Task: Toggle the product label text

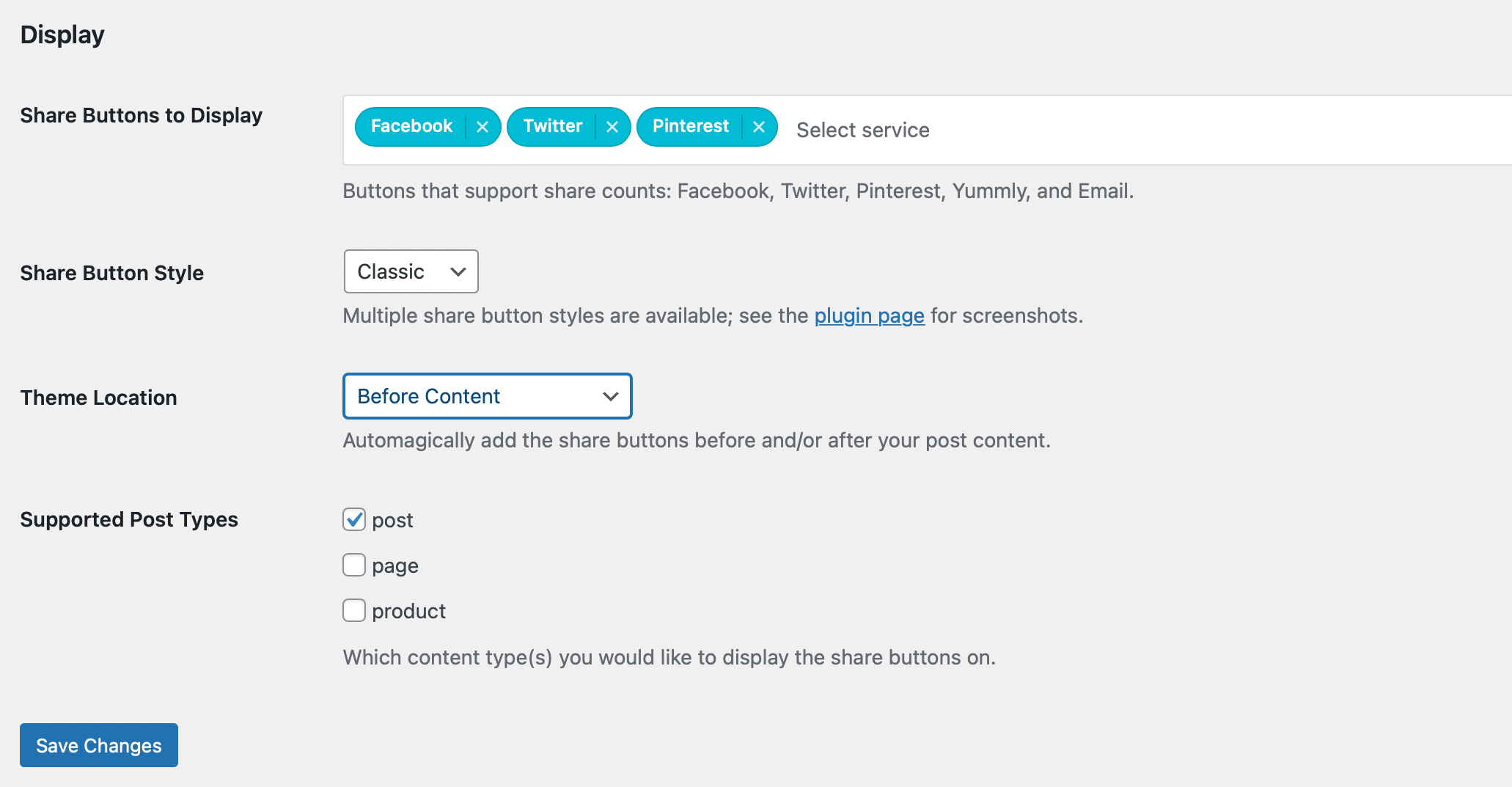Action: click(408, 610)
